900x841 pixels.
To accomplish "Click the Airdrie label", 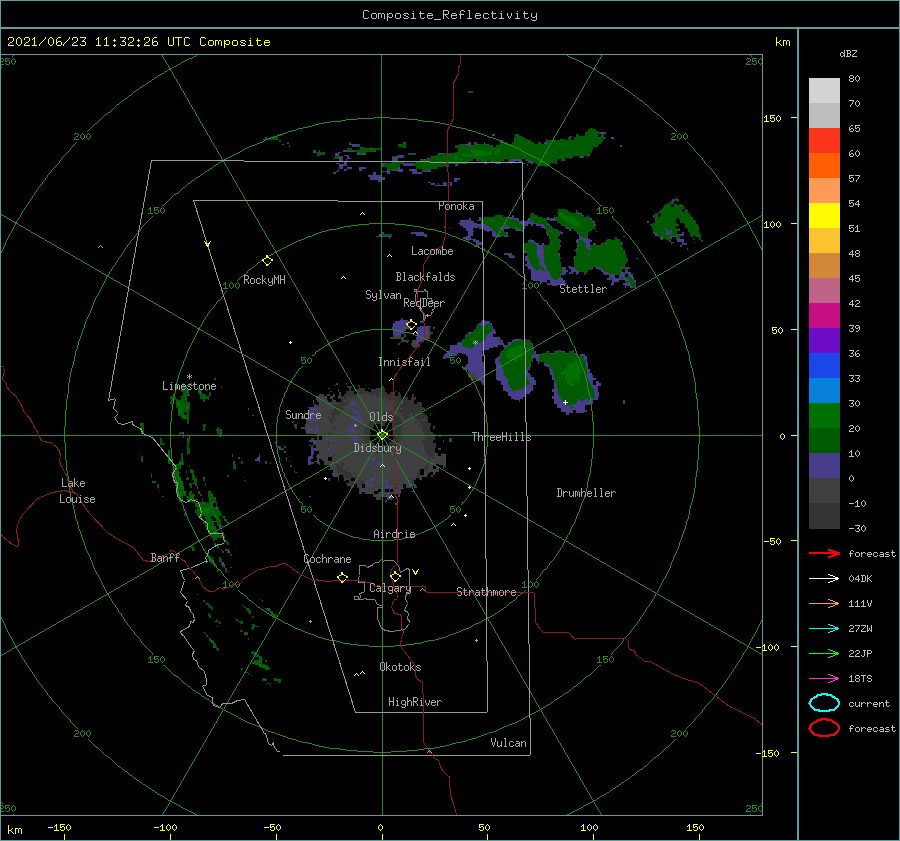I will tap(394, 534).
